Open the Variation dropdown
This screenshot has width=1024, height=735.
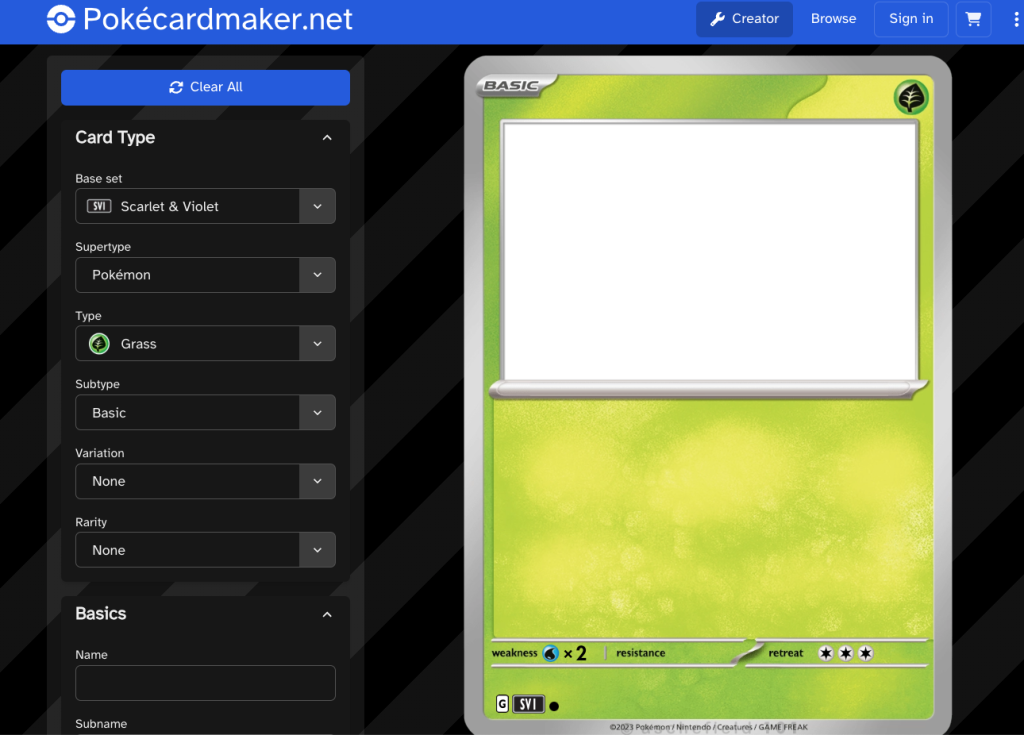(206, 482)
